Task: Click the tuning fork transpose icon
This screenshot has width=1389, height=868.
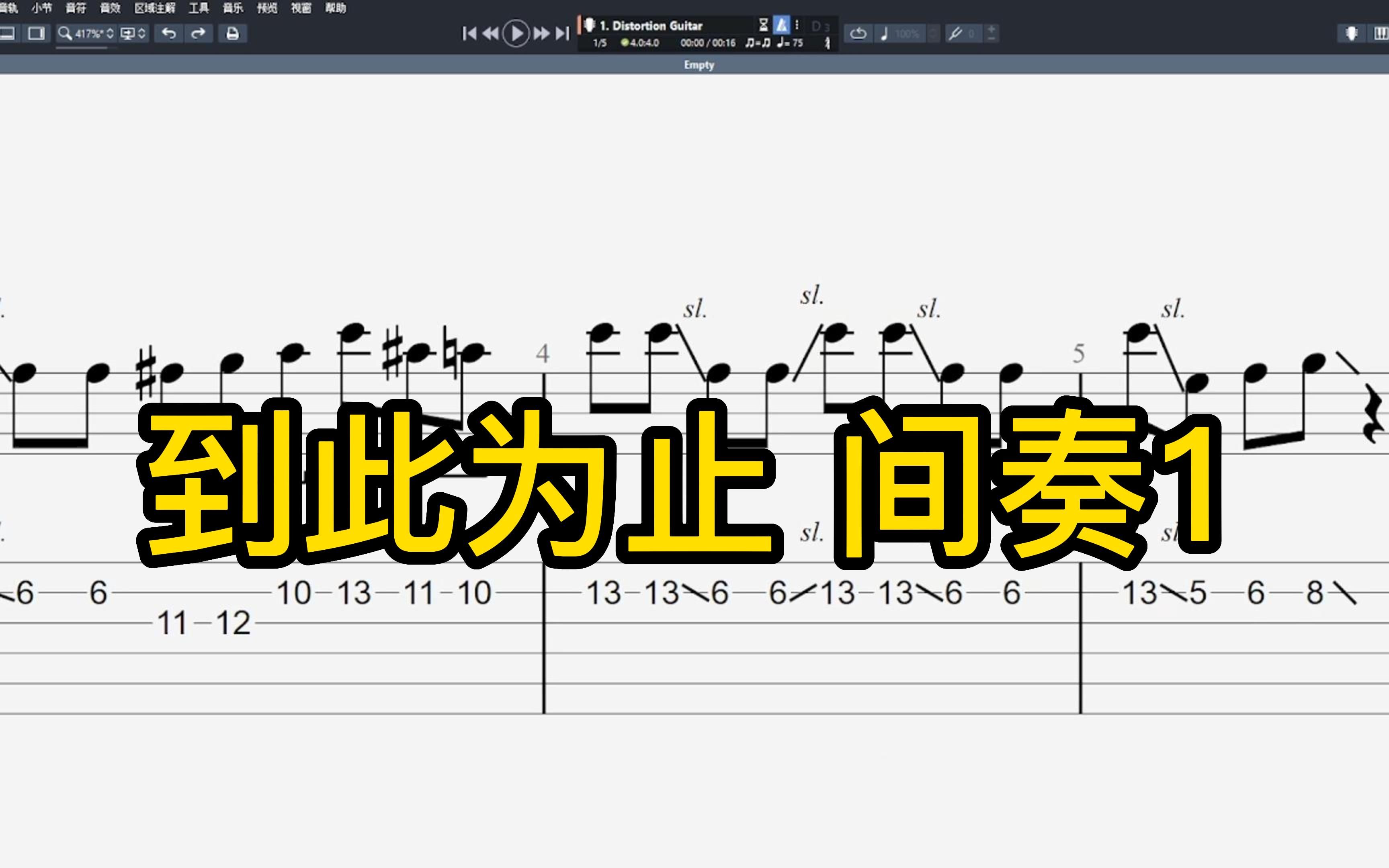Action: pyautogui.click(x=955, y=33)
